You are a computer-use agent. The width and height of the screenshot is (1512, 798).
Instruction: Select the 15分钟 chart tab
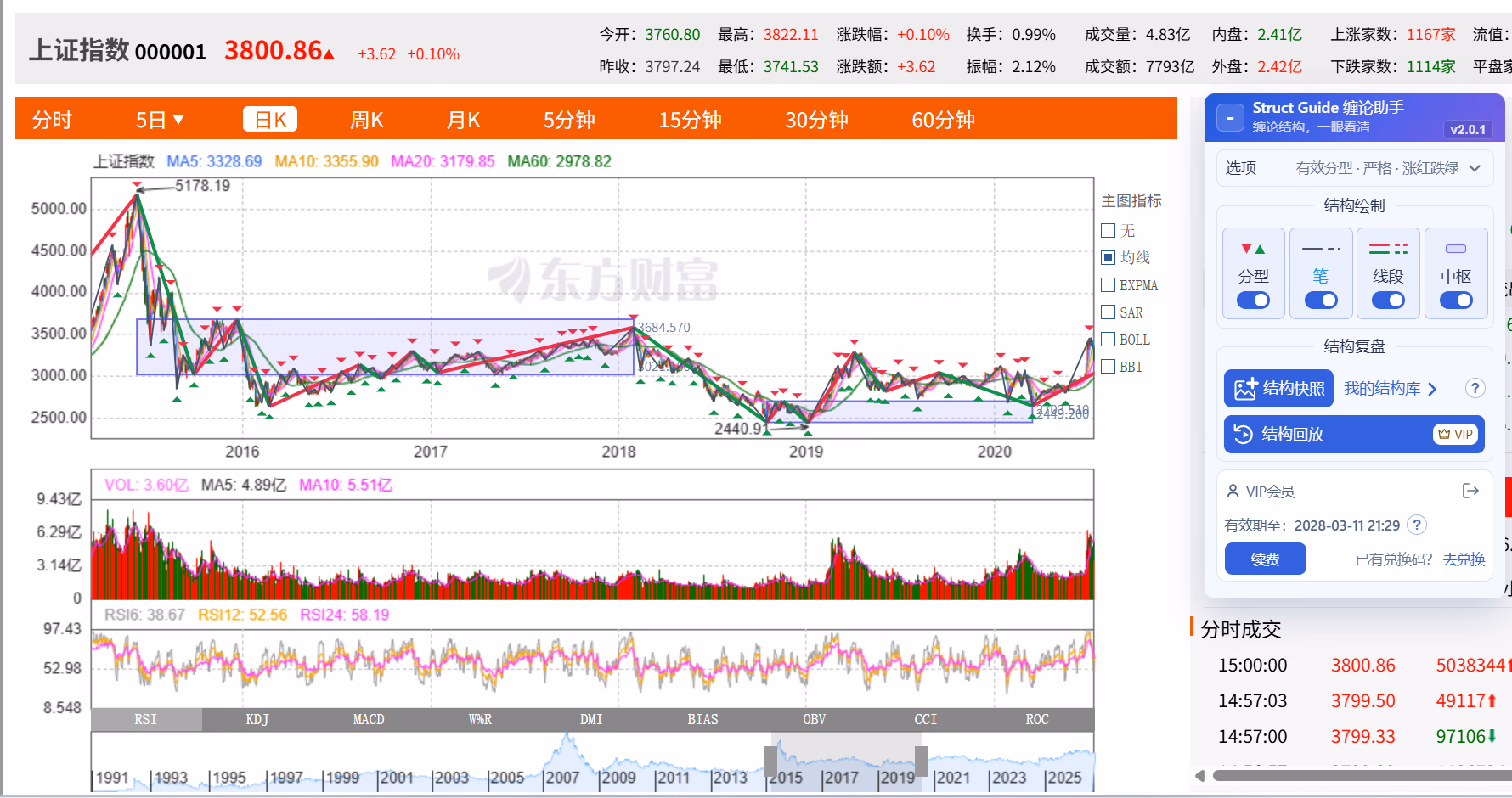tap(690, 120)
